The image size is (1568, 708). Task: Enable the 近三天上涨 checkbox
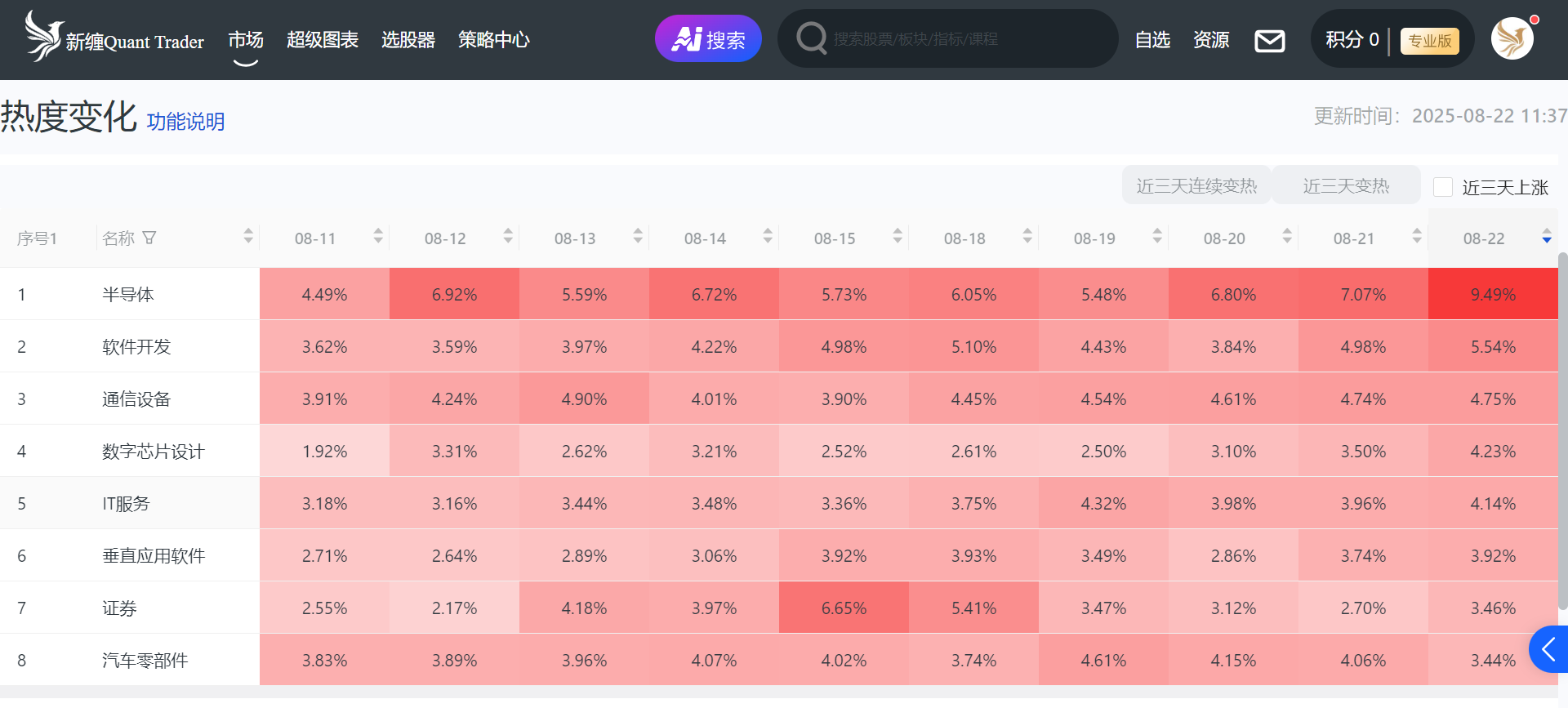[1443, 187]
